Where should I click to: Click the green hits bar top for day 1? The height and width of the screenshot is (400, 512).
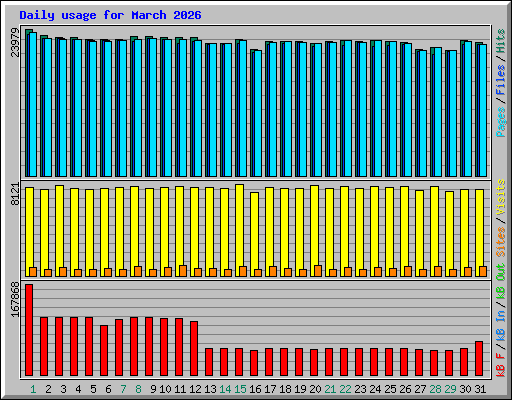coord(29,31)
